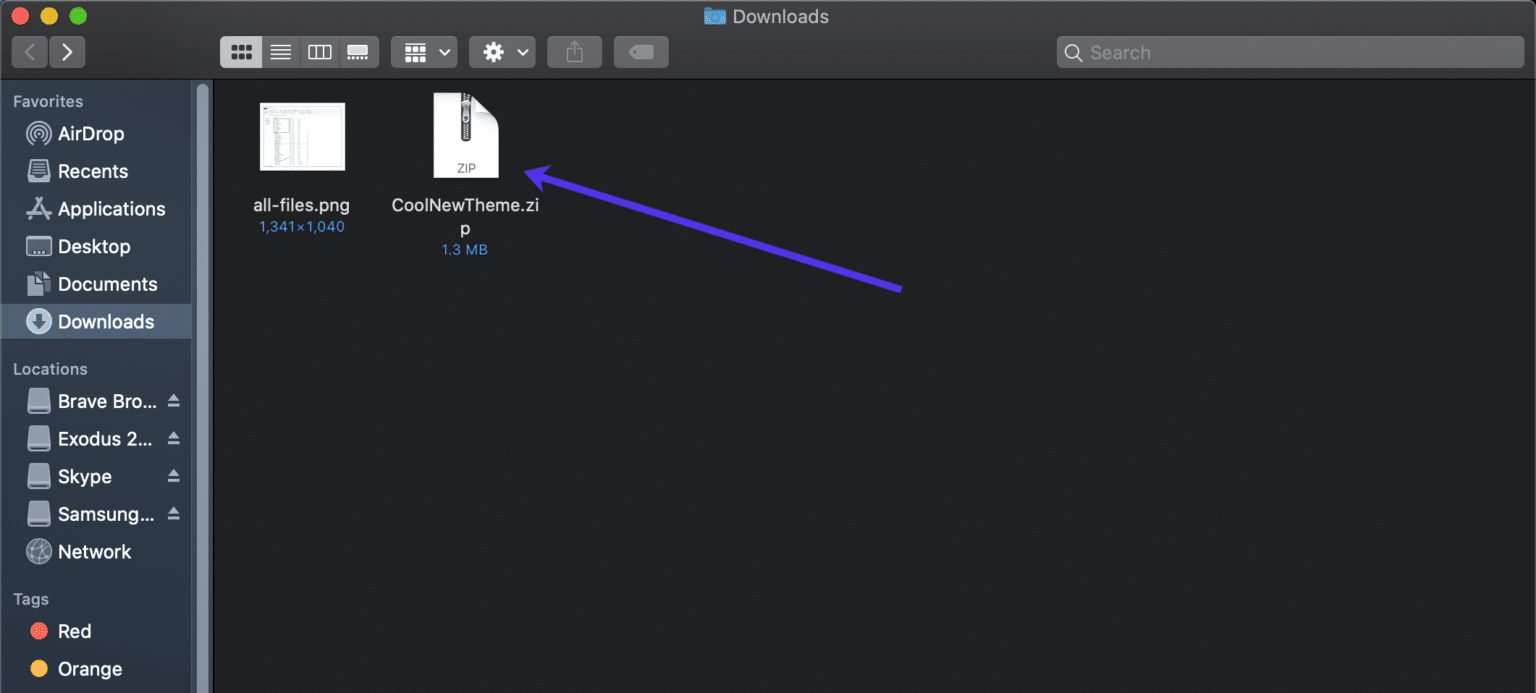Open the gear action menu
The width and height of the screenshot is (1536, 693).
coord(502,53)
